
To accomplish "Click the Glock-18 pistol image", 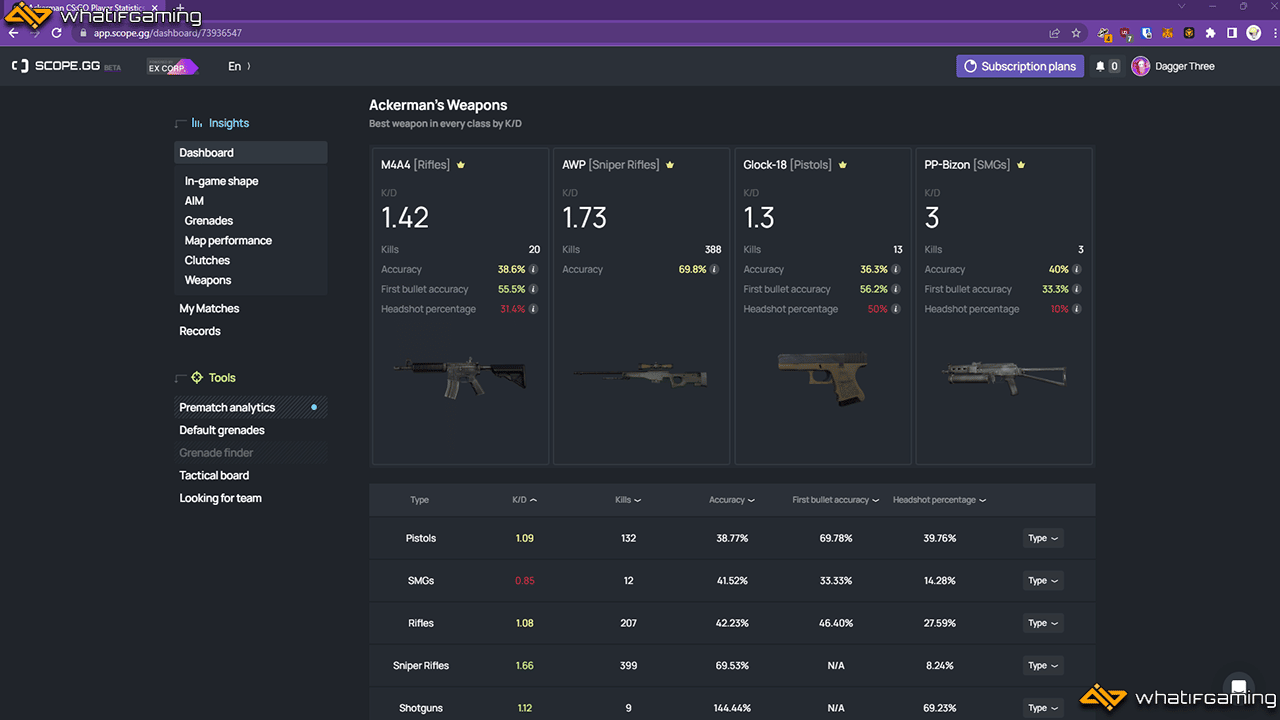I will click(823, 378).
